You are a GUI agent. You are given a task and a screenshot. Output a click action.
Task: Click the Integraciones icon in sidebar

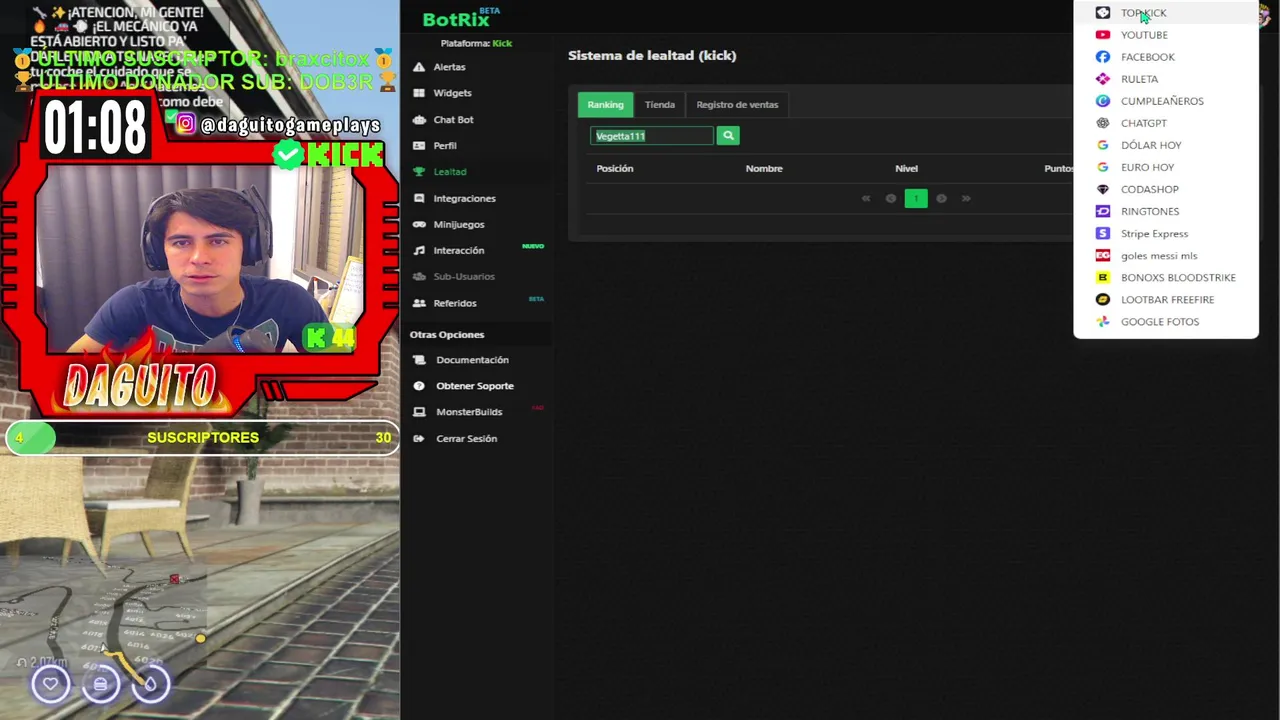(x=419, y=198)
